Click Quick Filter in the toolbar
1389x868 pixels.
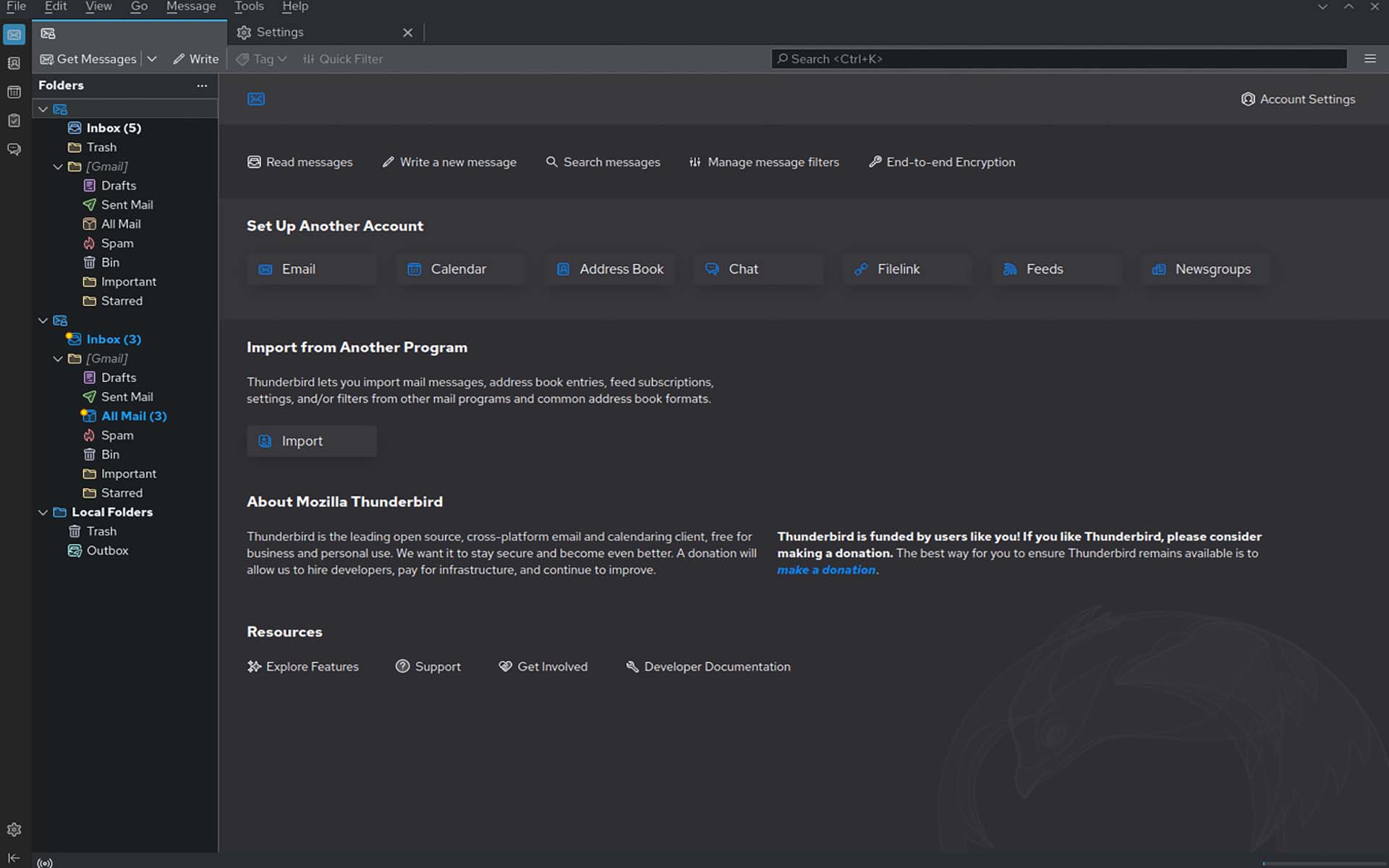click(x=342, y=59)
